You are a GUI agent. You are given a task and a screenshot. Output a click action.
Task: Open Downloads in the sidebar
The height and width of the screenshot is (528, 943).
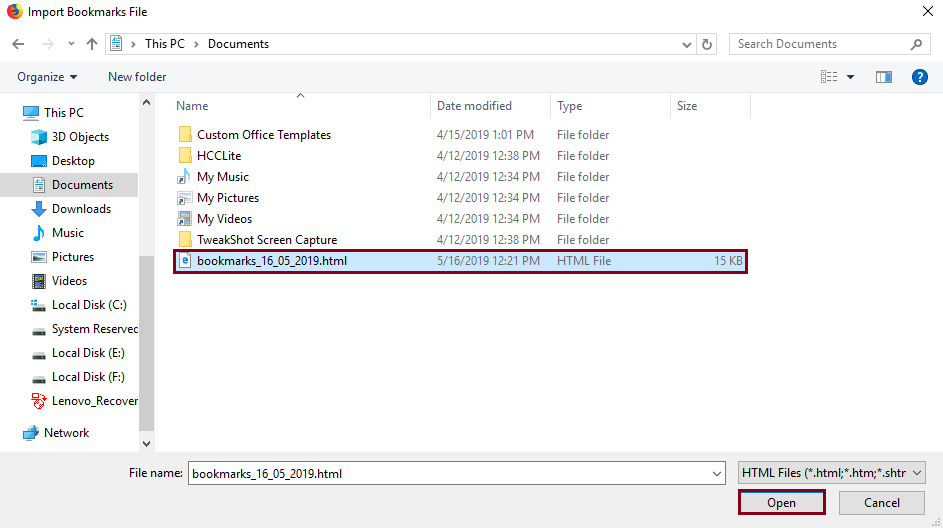81,209
